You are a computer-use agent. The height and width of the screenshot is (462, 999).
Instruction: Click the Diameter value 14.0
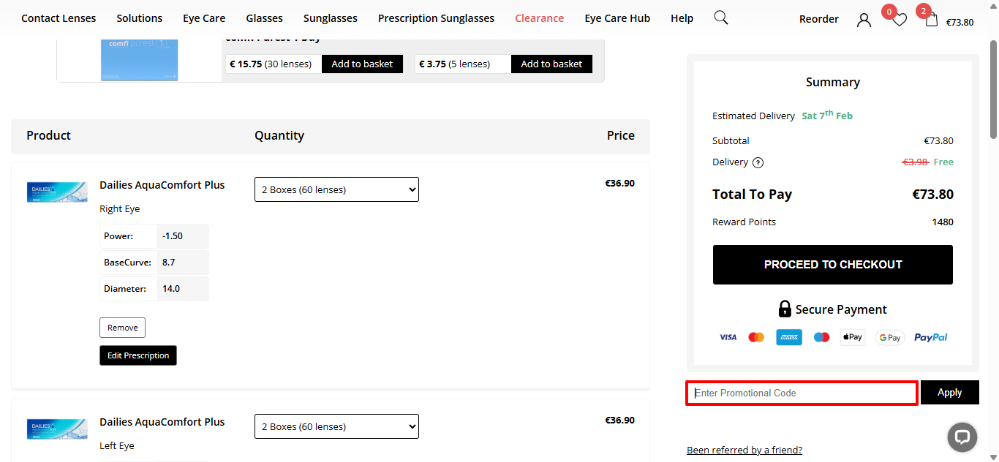pyautogui.click(x=171, y=289)
